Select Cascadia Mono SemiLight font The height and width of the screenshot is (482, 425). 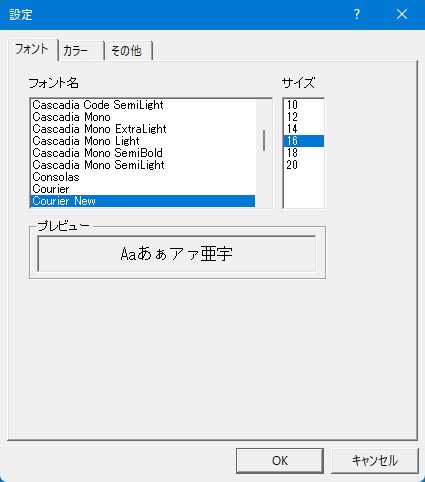point(143,165)
